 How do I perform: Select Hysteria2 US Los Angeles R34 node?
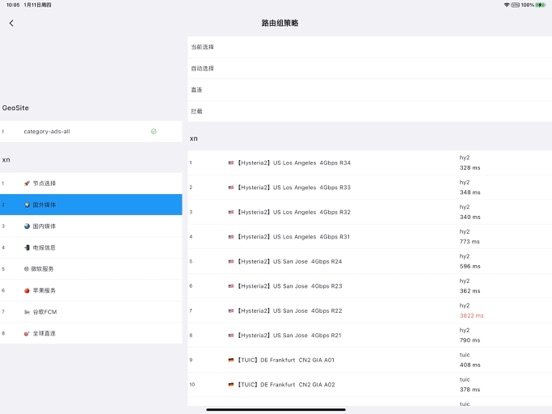pyautogui.click(x=370, y=163)
